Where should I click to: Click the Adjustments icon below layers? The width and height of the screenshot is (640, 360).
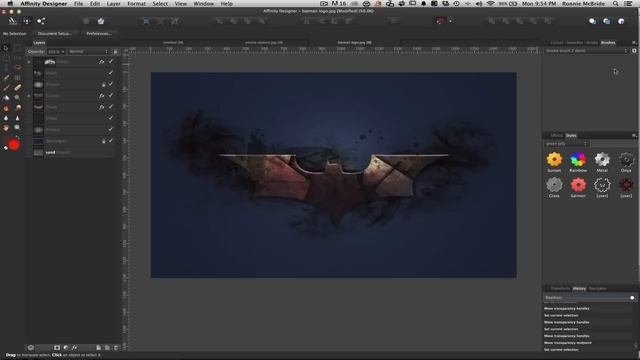66,348
